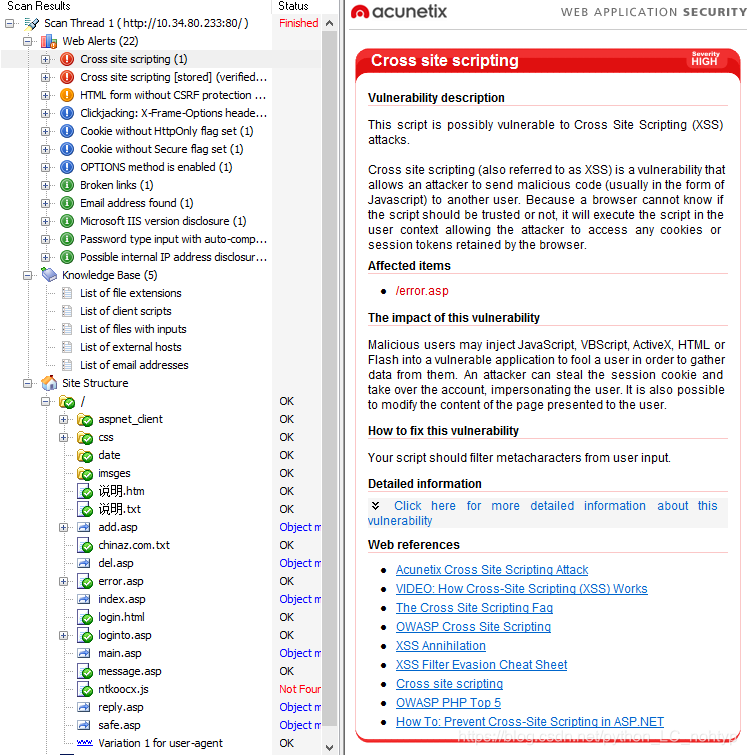Open the XSS Filter Evasion Cheat Sheet link
This screenshot has width=747, height=755.
481,665
